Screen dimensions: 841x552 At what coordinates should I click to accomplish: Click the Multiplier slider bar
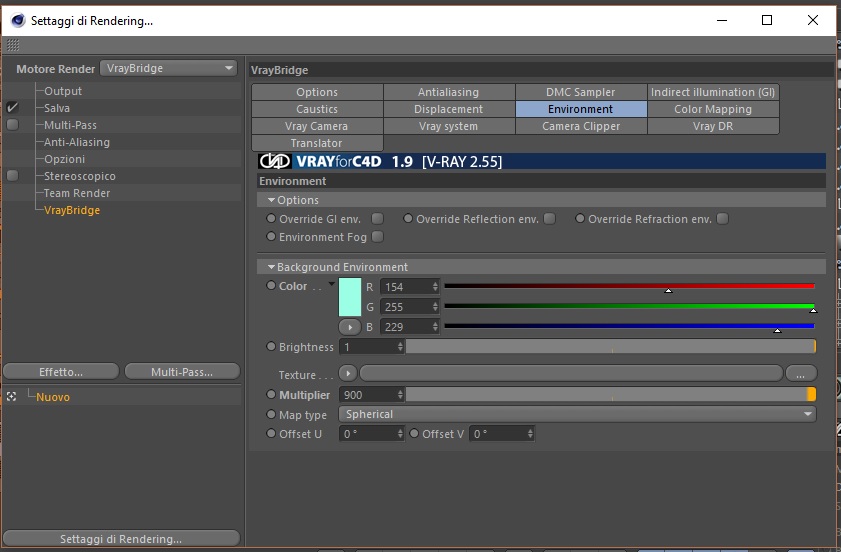click(x=611, y=395)
